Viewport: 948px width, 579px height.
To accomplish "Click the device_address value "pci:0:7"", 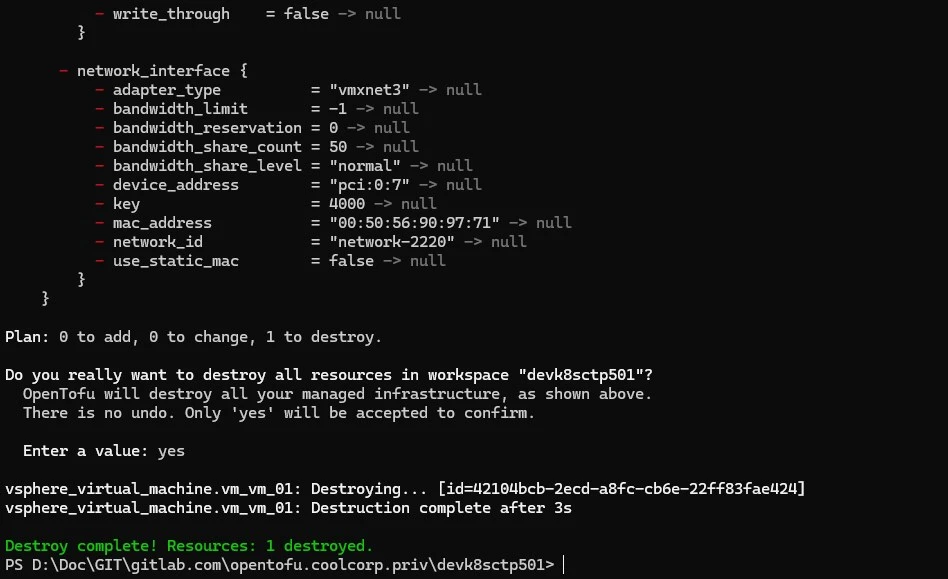I will point(369,184).
